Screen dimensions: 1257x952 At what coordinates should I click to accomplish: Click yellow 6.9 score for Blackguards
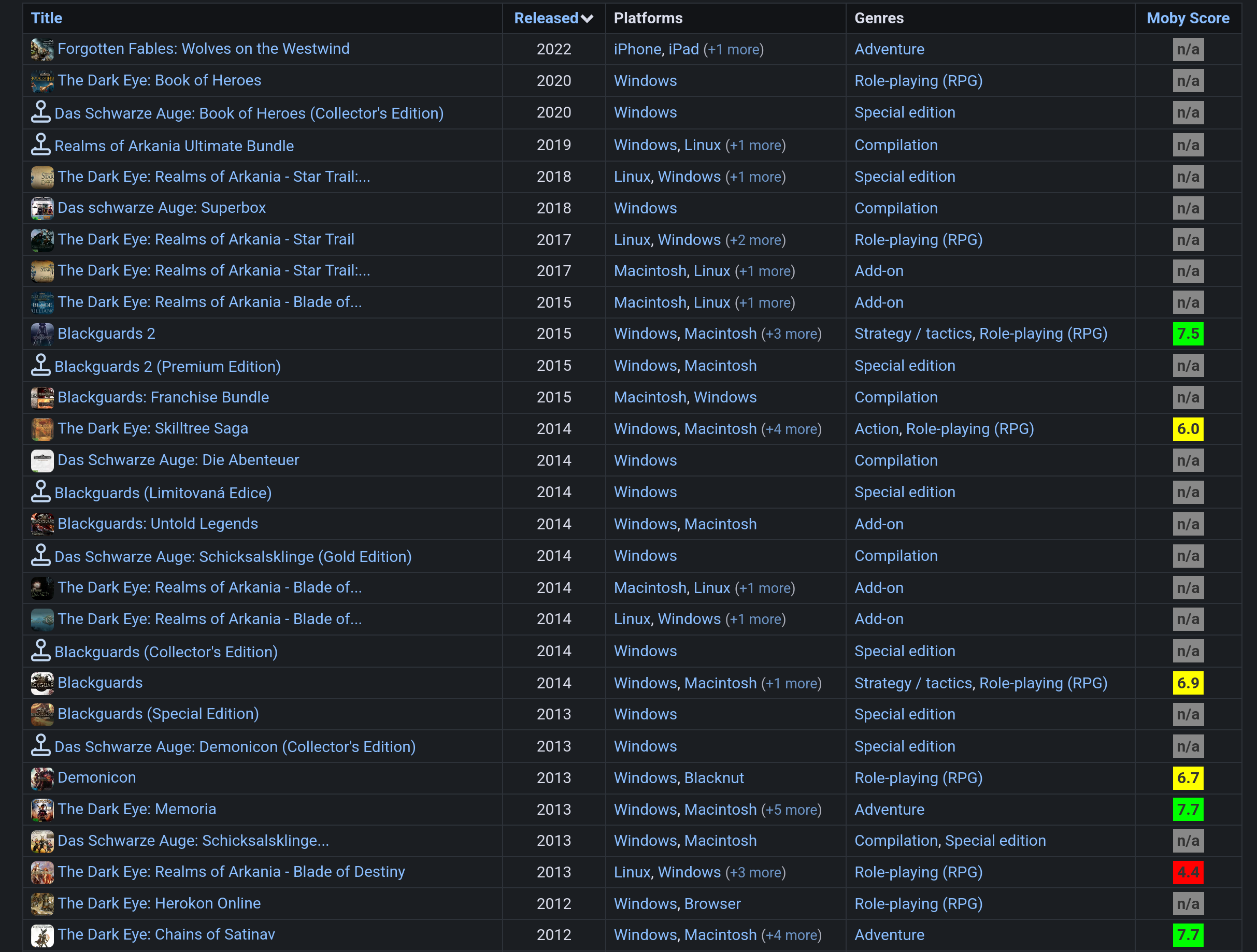pos(1188,683)
